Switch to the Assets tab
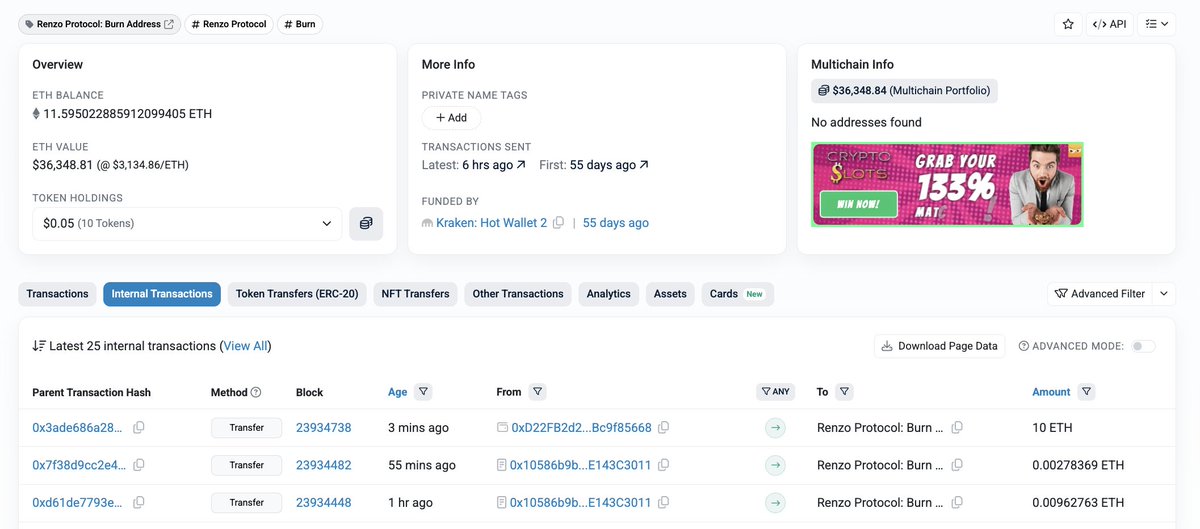Viewport: 1200px width, 529px height. pos(670,294)
